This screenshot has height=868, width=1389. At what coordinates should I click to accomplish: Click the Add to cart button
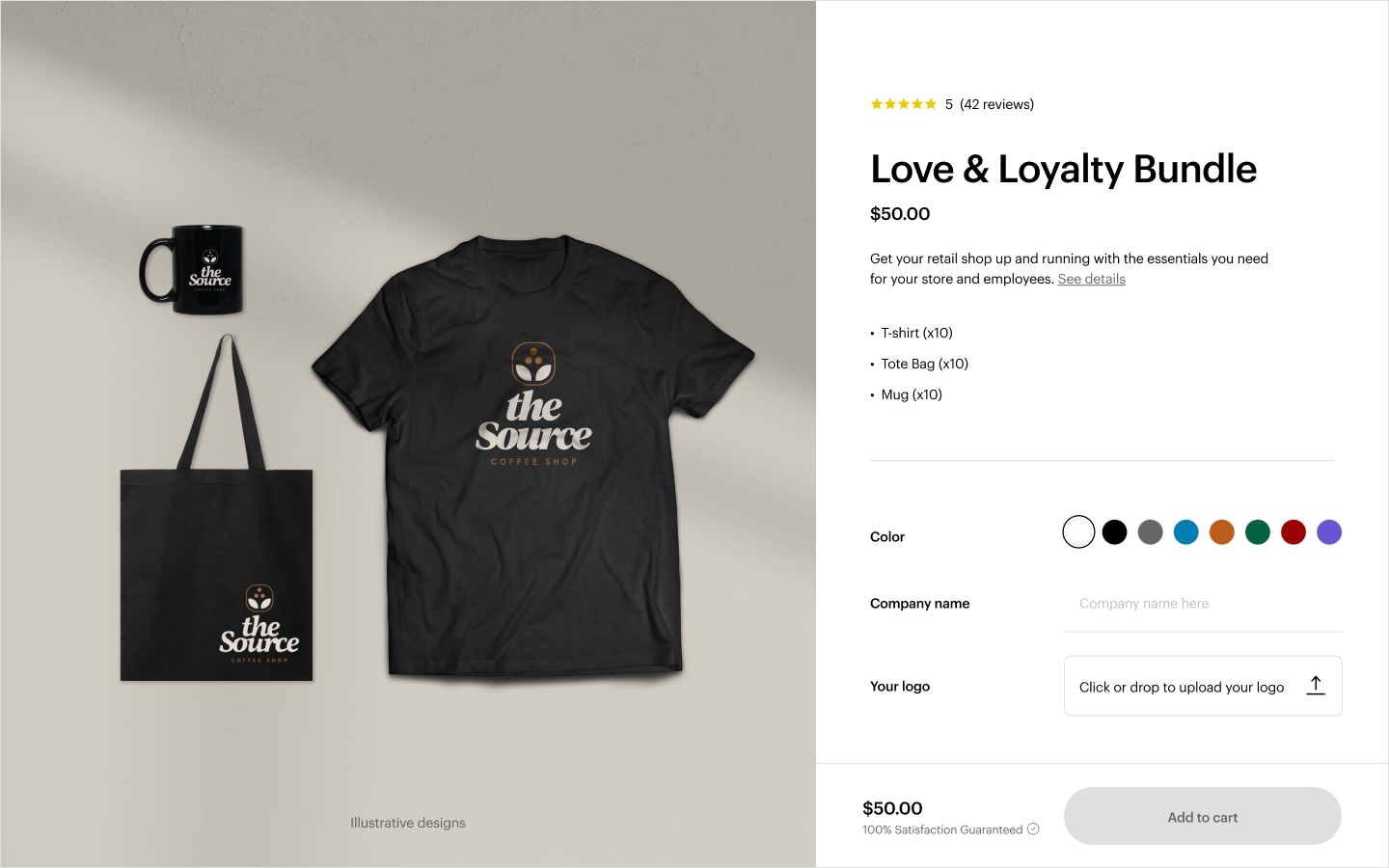click(x=1202, y=816)
